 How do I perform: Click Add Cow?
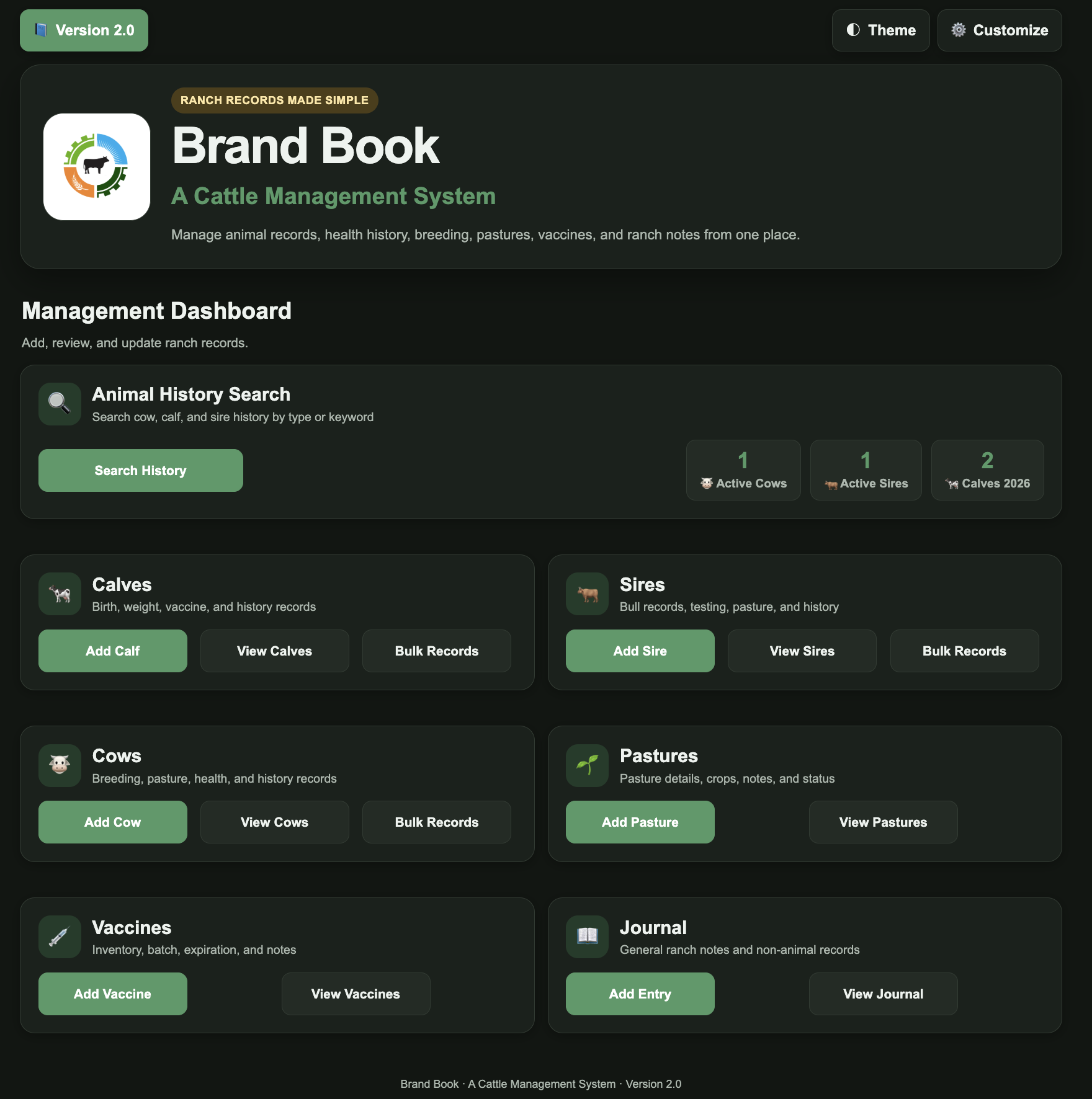[113, 822]
